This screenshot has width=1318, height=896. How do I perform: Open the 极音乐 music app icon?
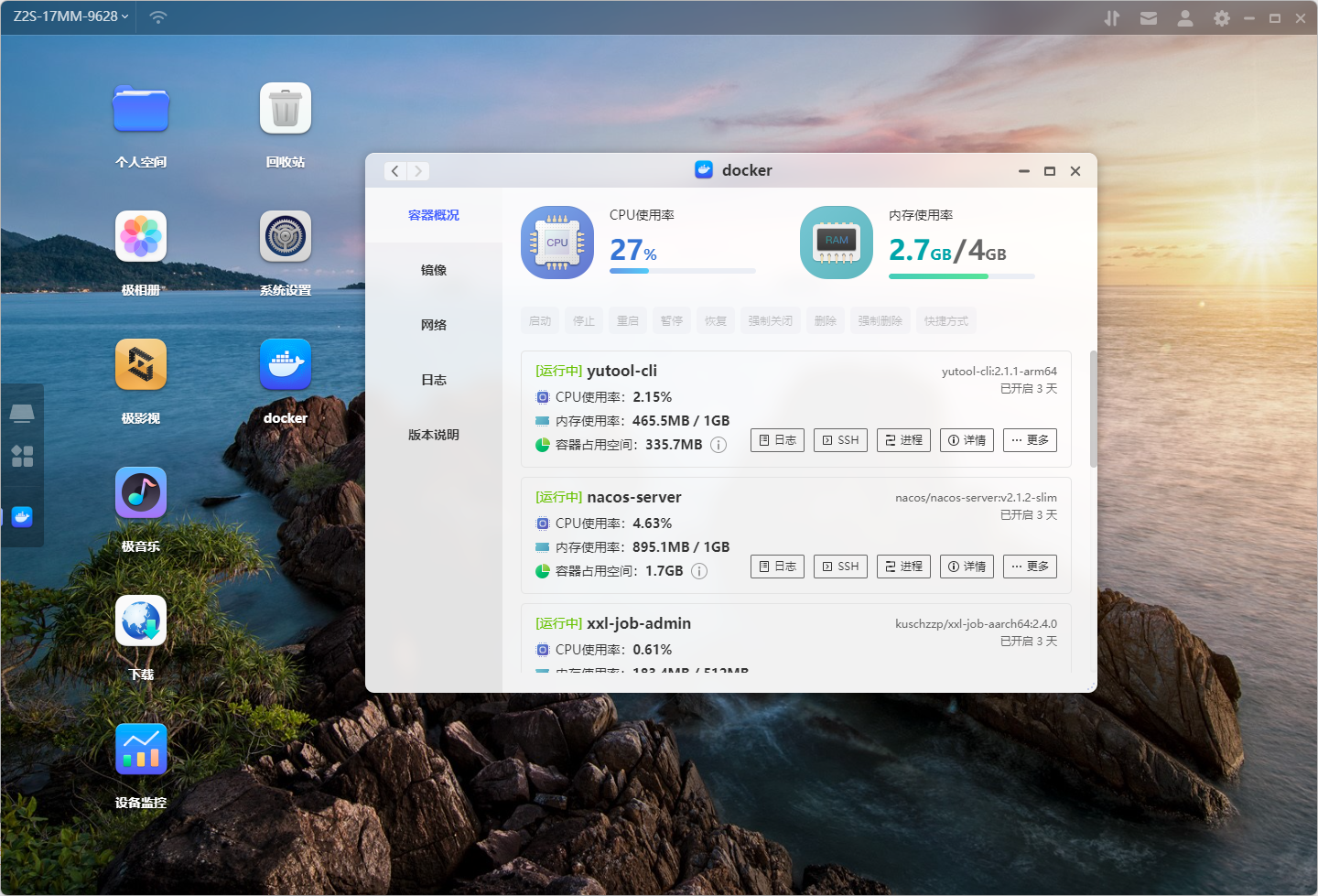click(141, 493)
